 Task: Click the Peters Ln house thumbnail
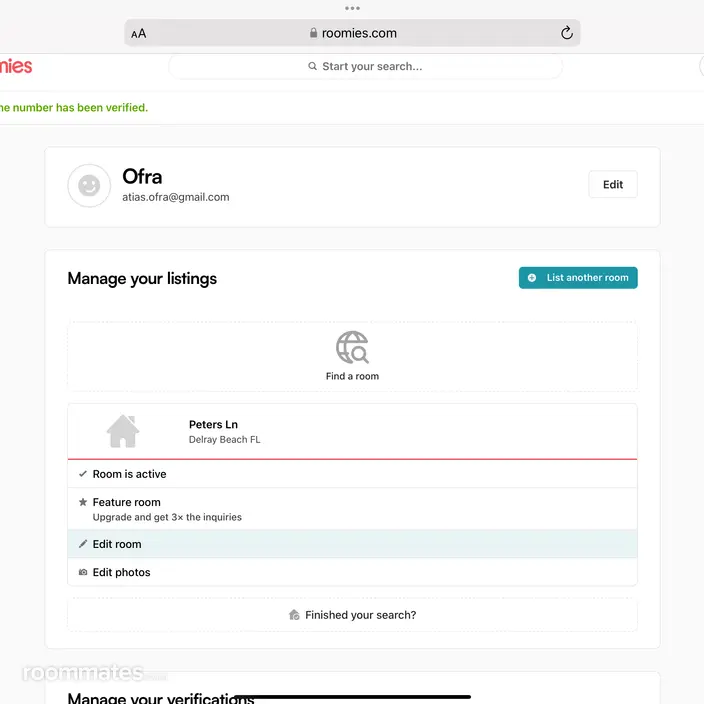point(123,431)
